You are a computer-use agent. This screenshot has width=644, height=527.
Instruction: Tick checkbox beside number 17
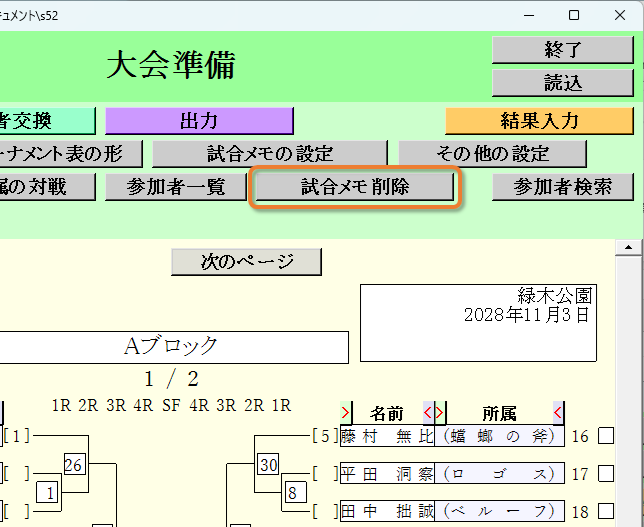tap(606, 474)
